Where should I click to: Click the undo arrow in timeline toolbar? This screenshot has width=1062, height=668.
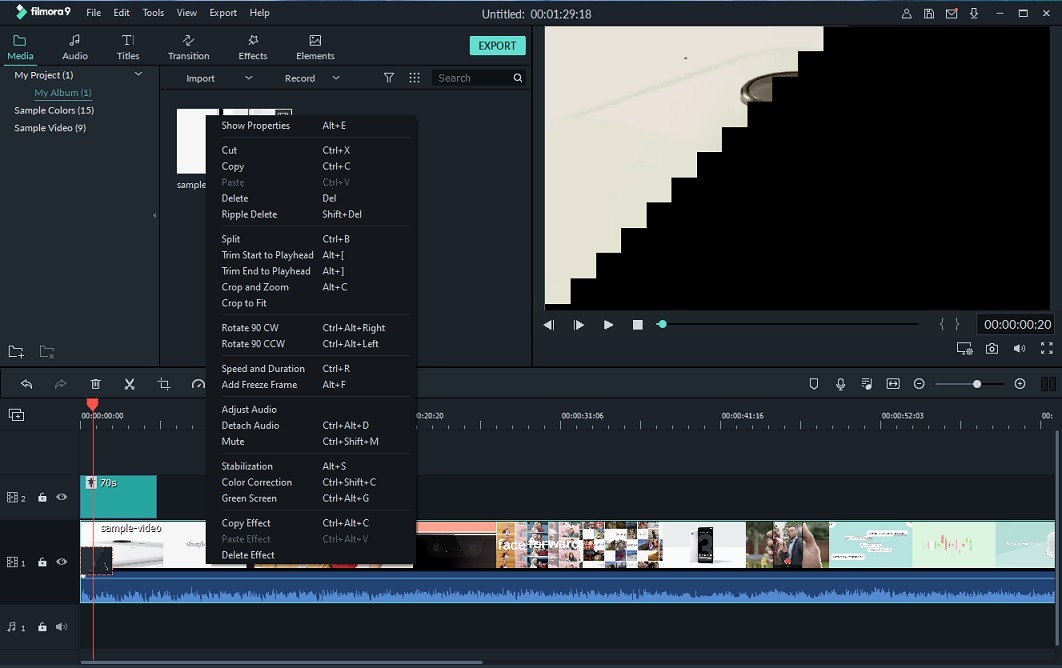pyautogui.click(x=27, y=384)
